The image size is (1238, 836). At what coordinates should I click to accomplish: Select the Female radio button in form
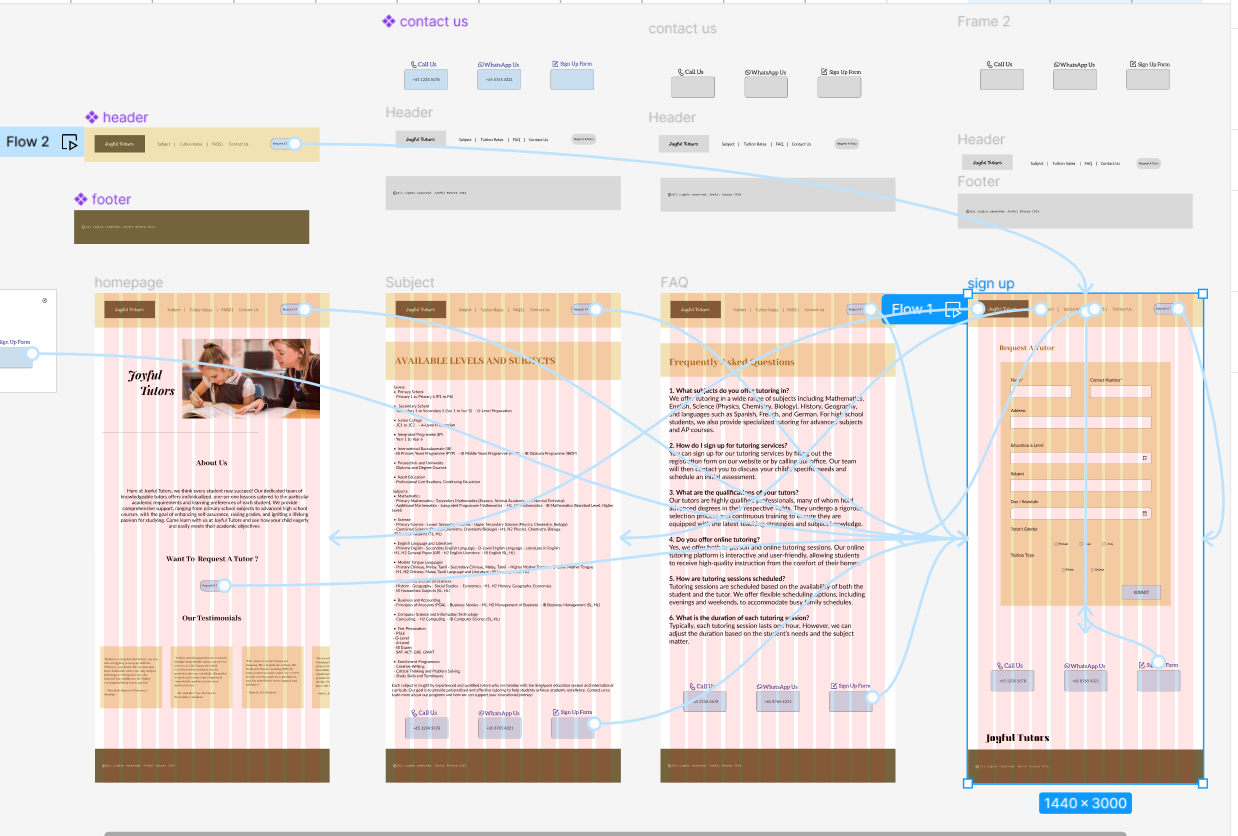(x=1055, y=544)
